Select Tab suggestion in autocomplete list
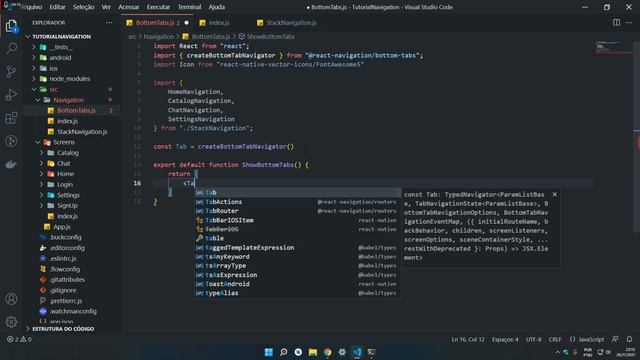 (297, 193)
